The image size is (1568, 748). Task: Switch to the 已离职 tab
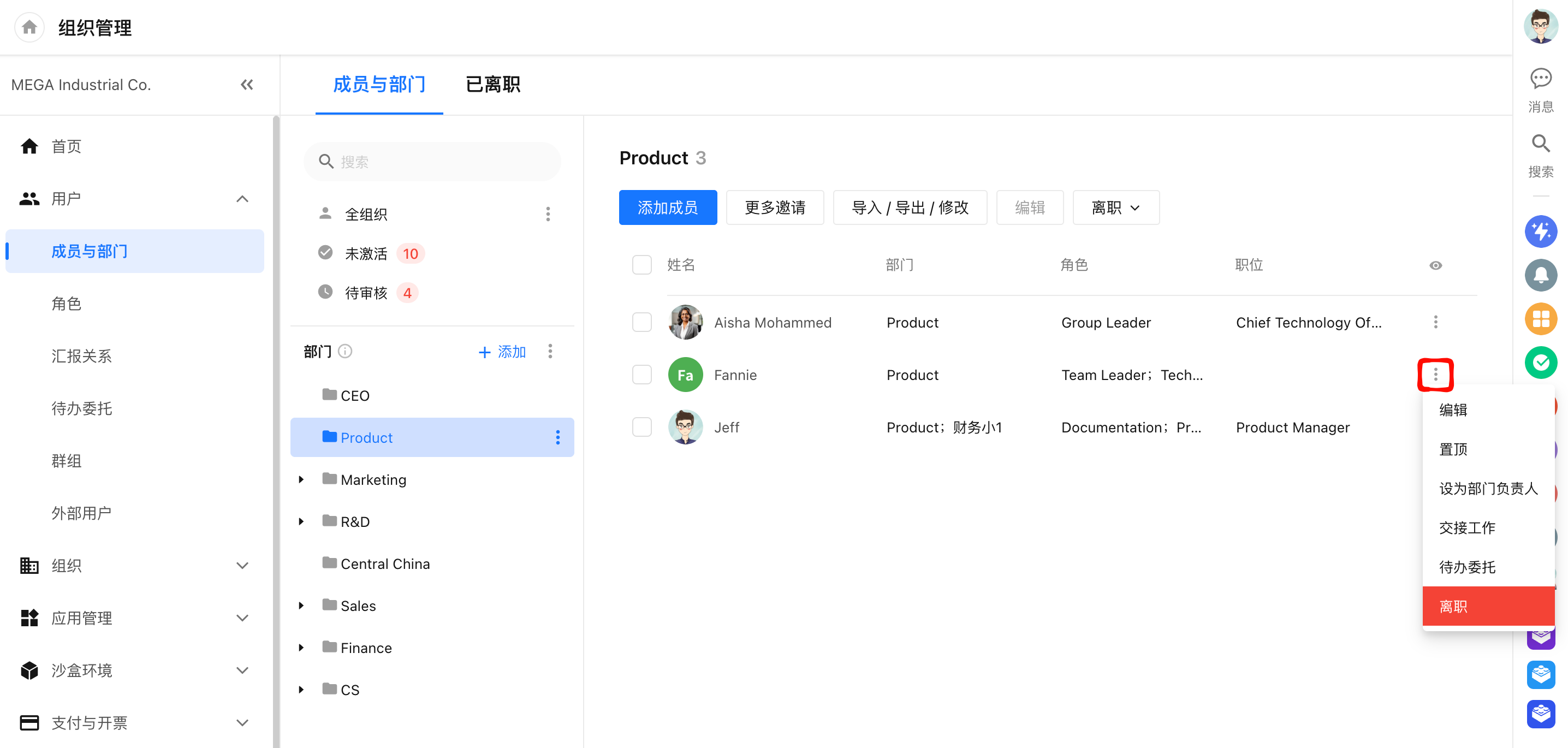click(x=492, y=84)
